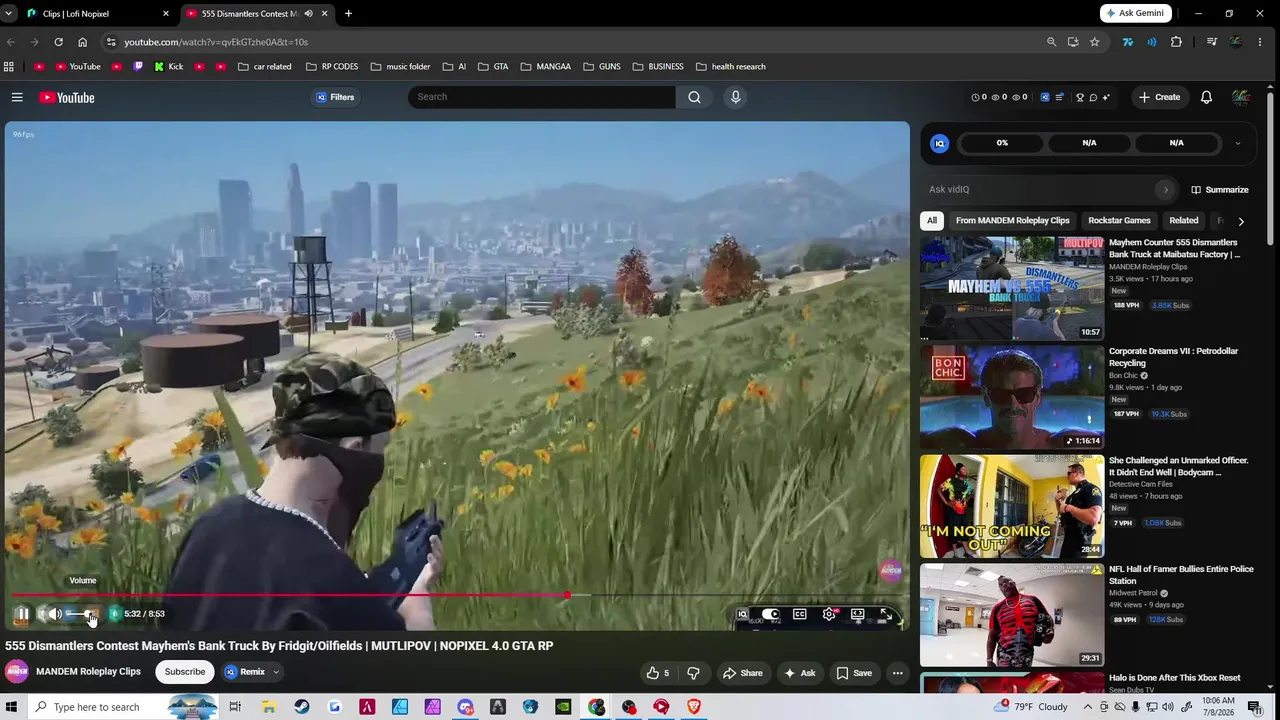Select the All filter chip

932,220
